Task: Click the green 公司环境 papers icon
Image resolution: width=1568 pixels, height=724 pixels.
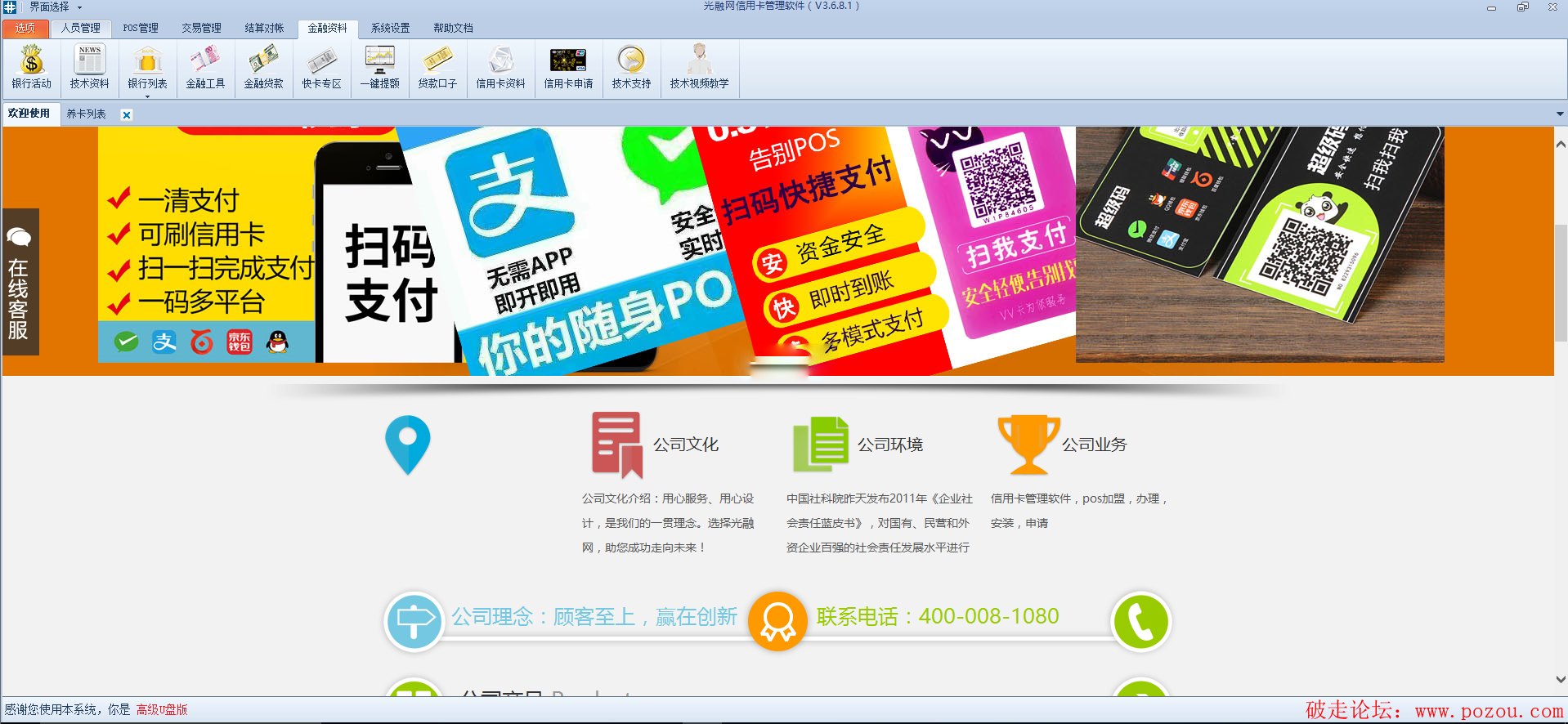Action: click(x=821, y=445)
